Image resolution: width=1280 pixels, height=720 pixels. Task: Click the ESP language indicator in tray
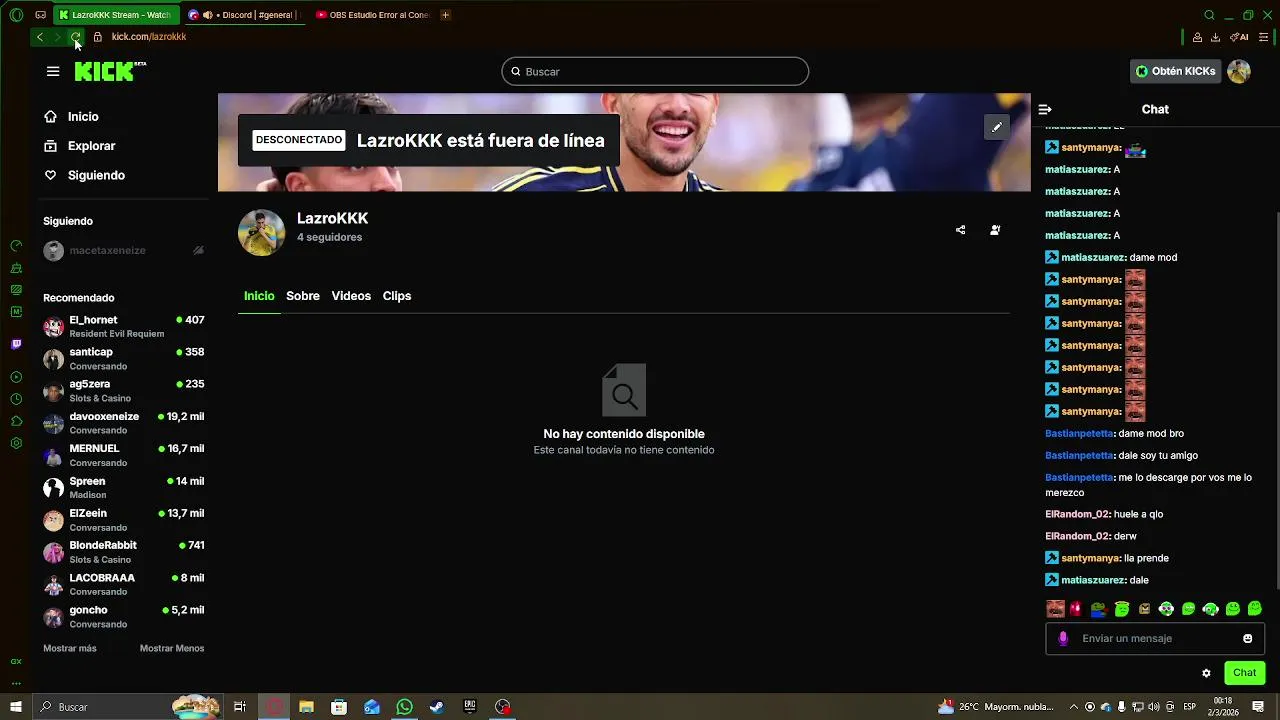[x=1190, y=707]
